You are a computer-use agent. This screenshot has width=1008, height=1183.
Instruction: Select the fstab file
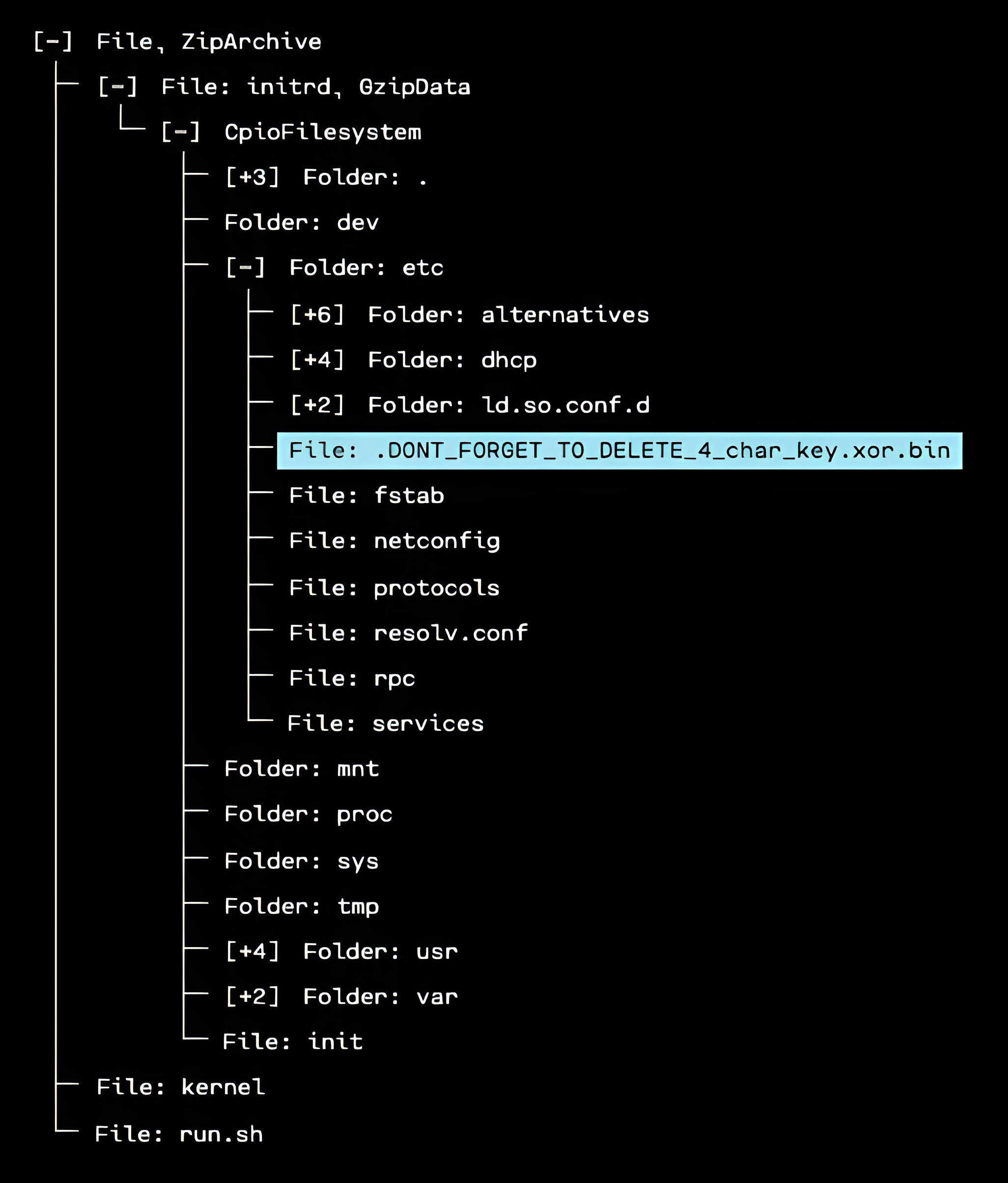(x=366, y=496)
